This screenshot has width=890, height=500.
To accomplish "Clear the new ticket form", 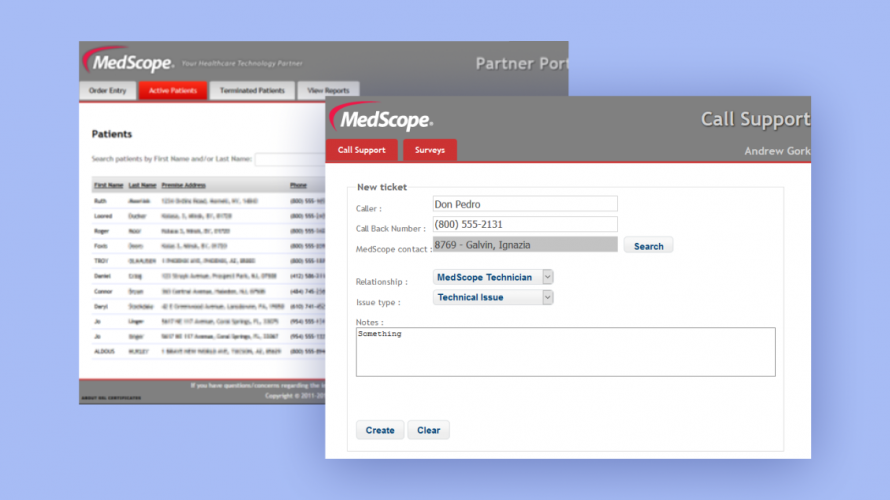I will click(429, 430).
